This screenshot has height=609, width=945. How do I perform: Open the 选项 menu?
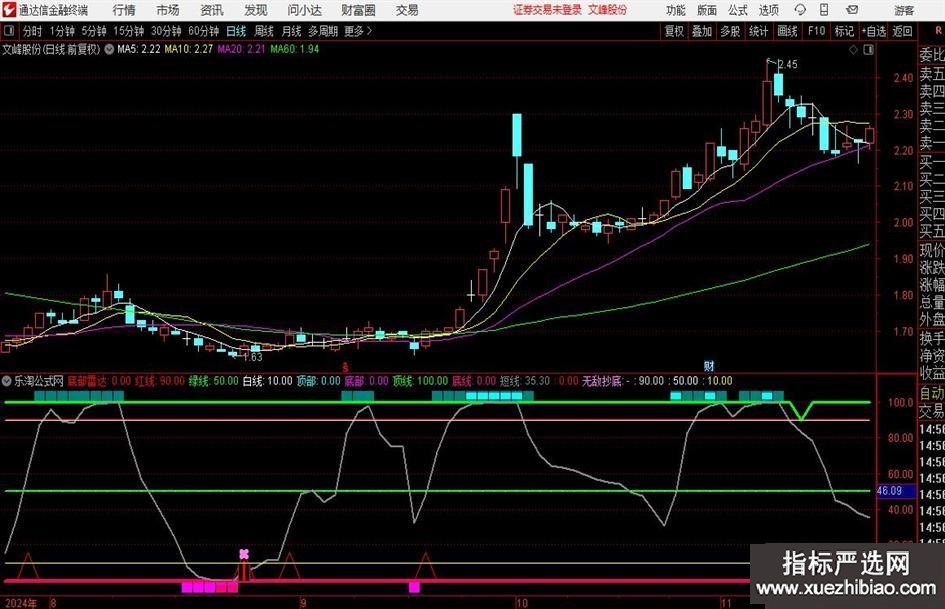coord(768,10)
